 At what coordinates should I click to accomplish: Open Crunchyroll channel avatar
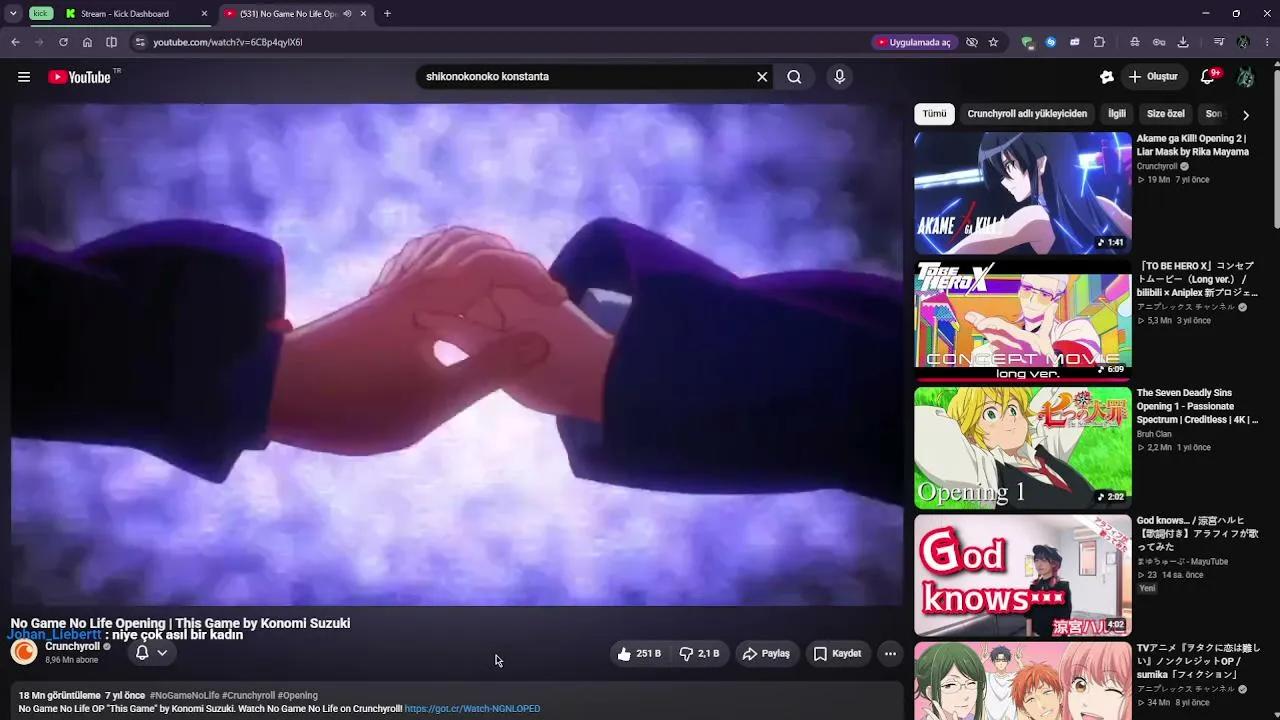24,653
